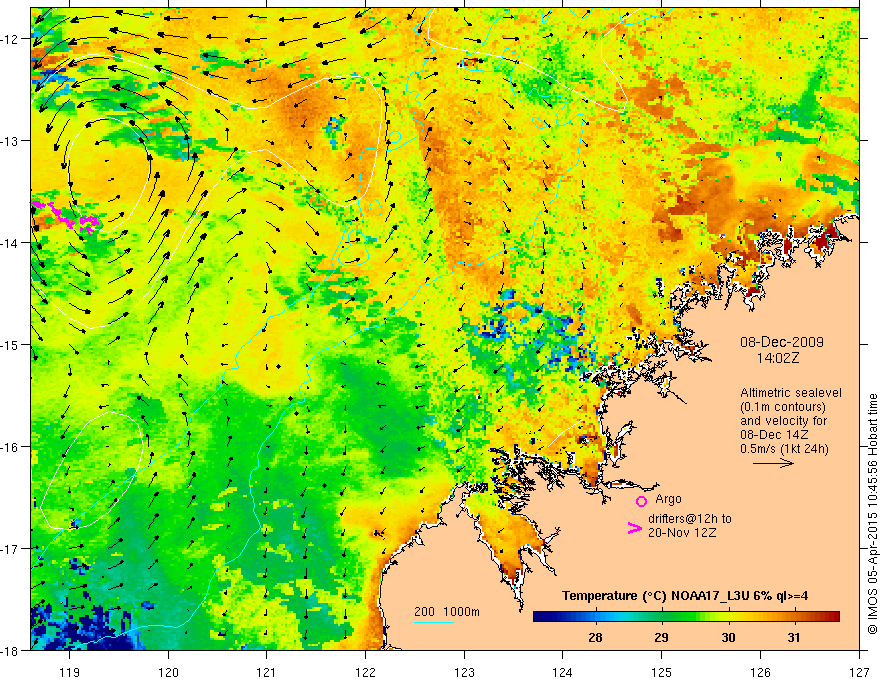The image size is (880, 680).
Task: Click the magenta drifter arrowhead legend symbol
Action: pos(634,528)
